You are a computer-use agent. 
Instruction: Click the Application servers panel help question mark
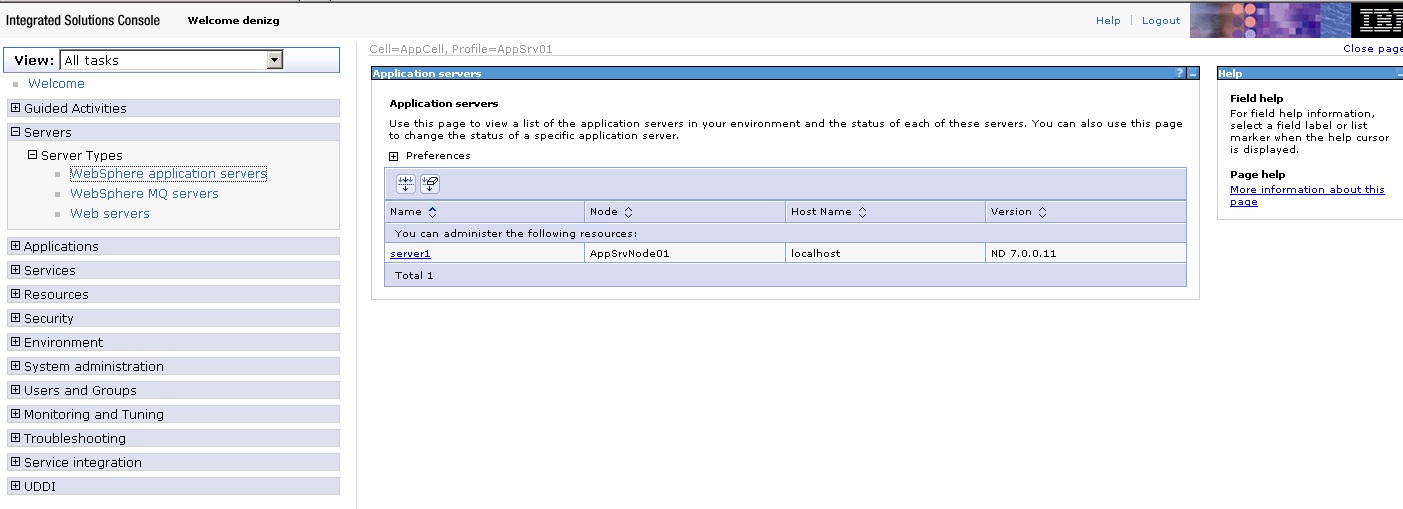[x=1179, y=74]
